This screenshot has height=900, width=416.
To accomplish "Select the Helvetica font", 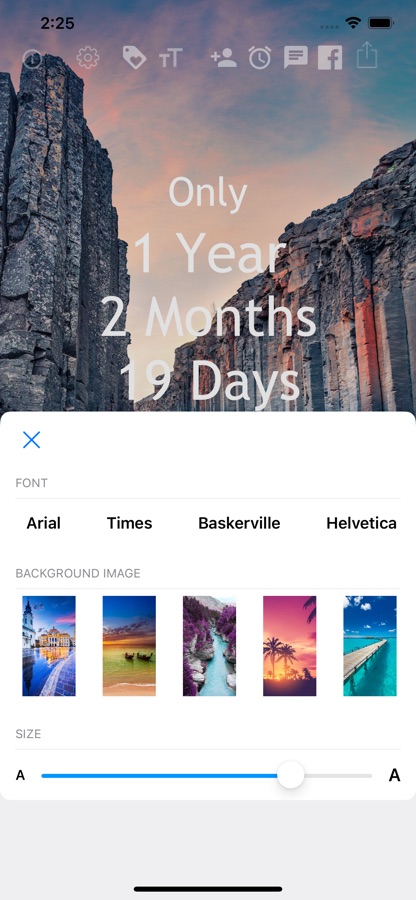I will (x=361, y=523).
